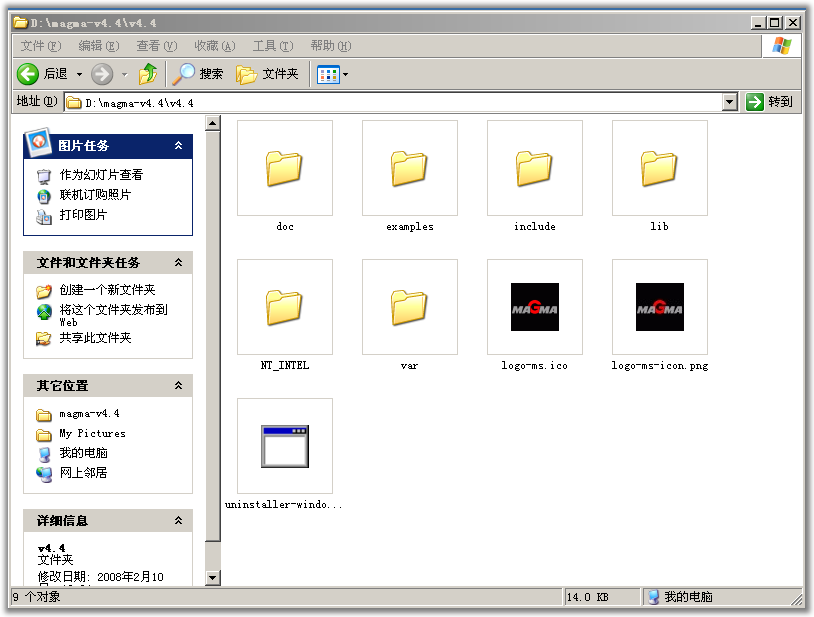The height and width of the screenshot is (617, 814).
Task: Open the Favorites (收藏) menu
Action: (x=215, y=46)
